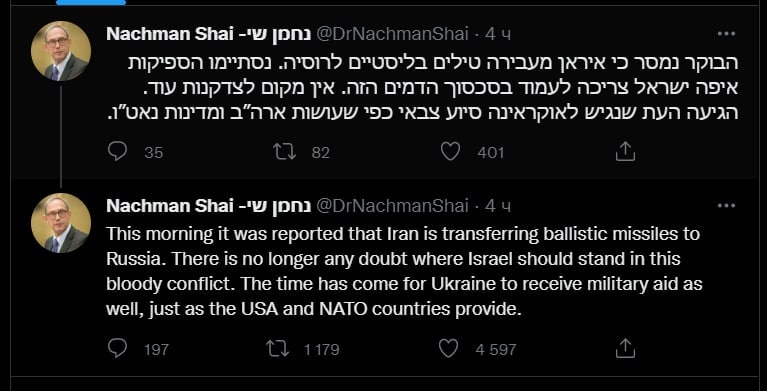This screenshot has height=391, width=767.
Task: Open Nachman Shai display name on first tweet
Action: pyautogui.click(x=209, y=34)
